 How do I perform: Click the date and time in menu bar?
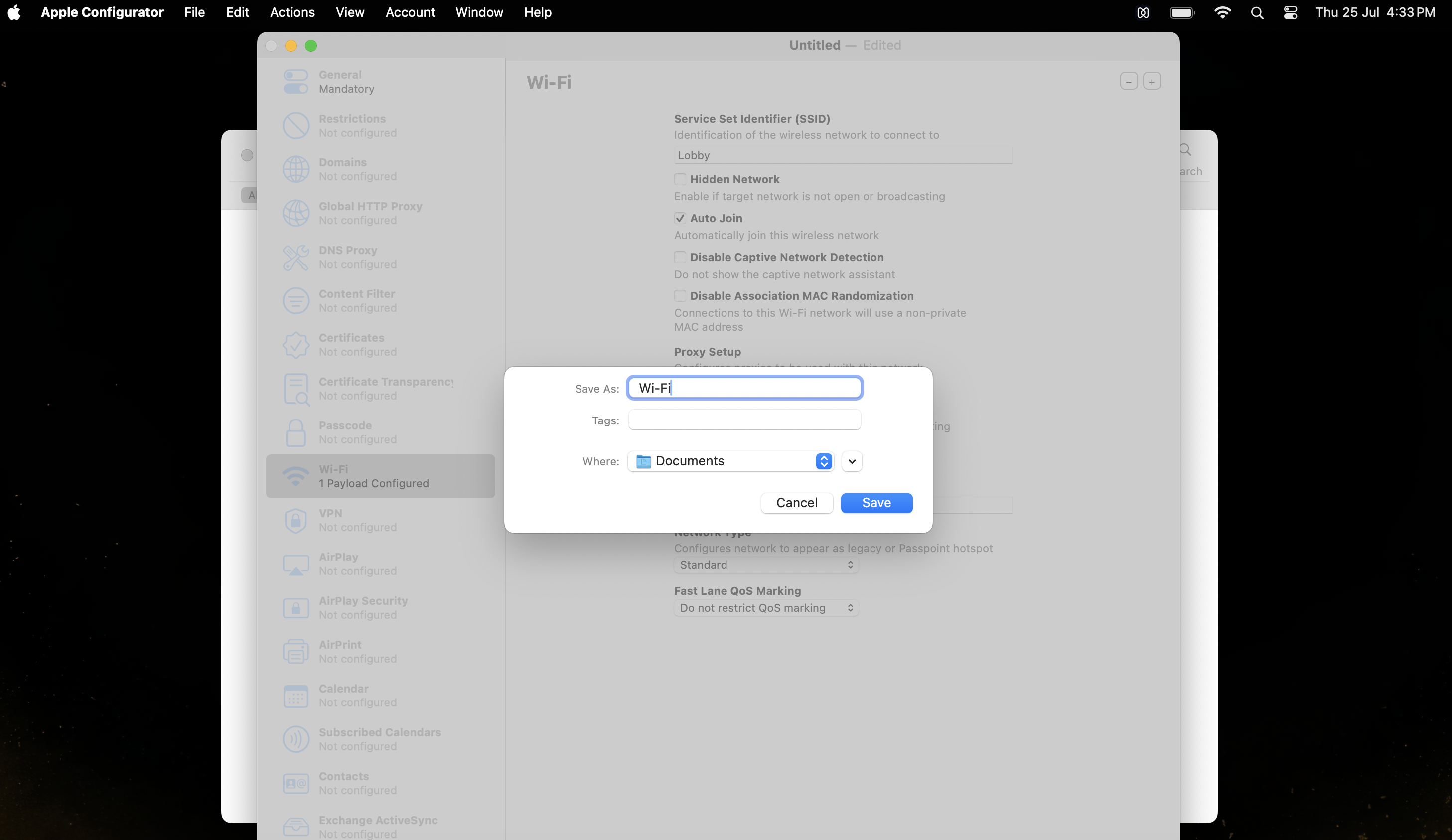[1375, 12]
